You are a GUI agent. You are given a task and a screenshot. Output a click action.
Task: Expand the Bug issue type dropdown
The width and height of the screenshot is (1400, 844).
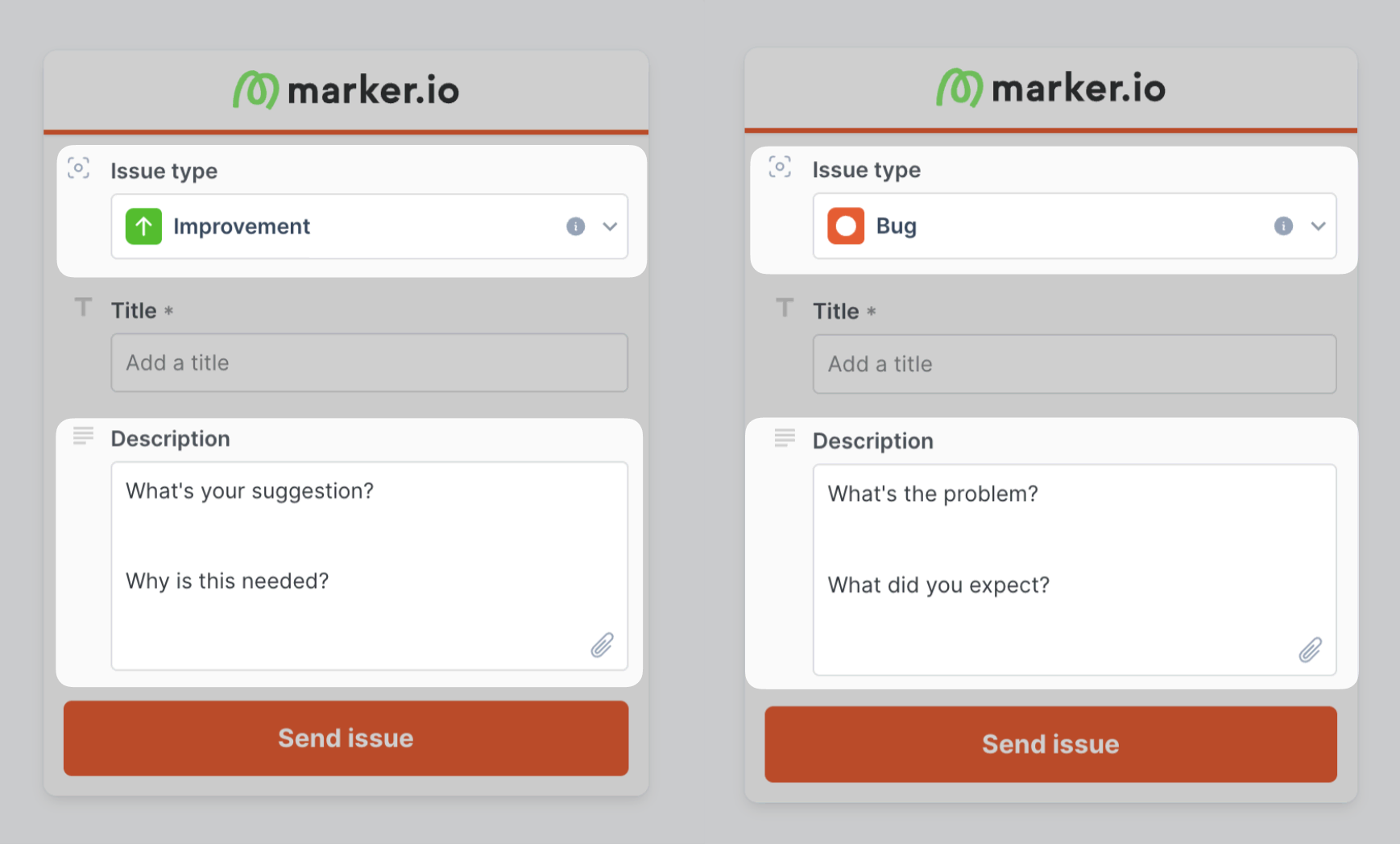coord(1319,226)
